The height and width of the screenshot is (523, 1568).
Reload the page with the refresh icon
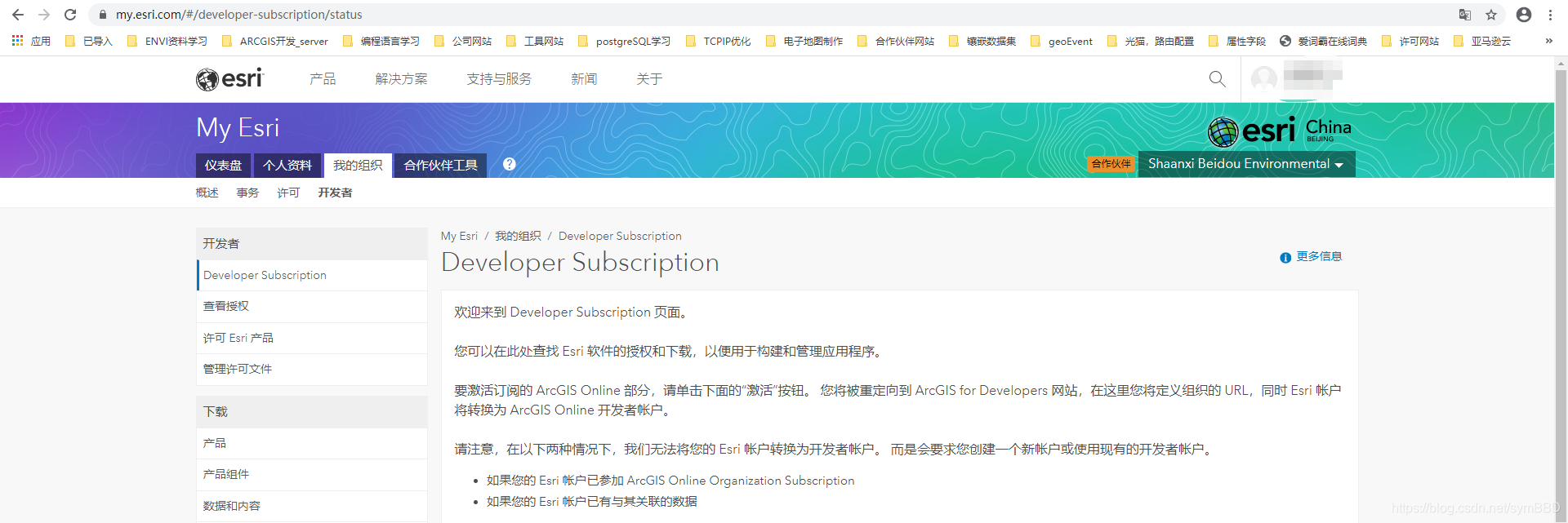pyautogui.click(x=70, y=15)
